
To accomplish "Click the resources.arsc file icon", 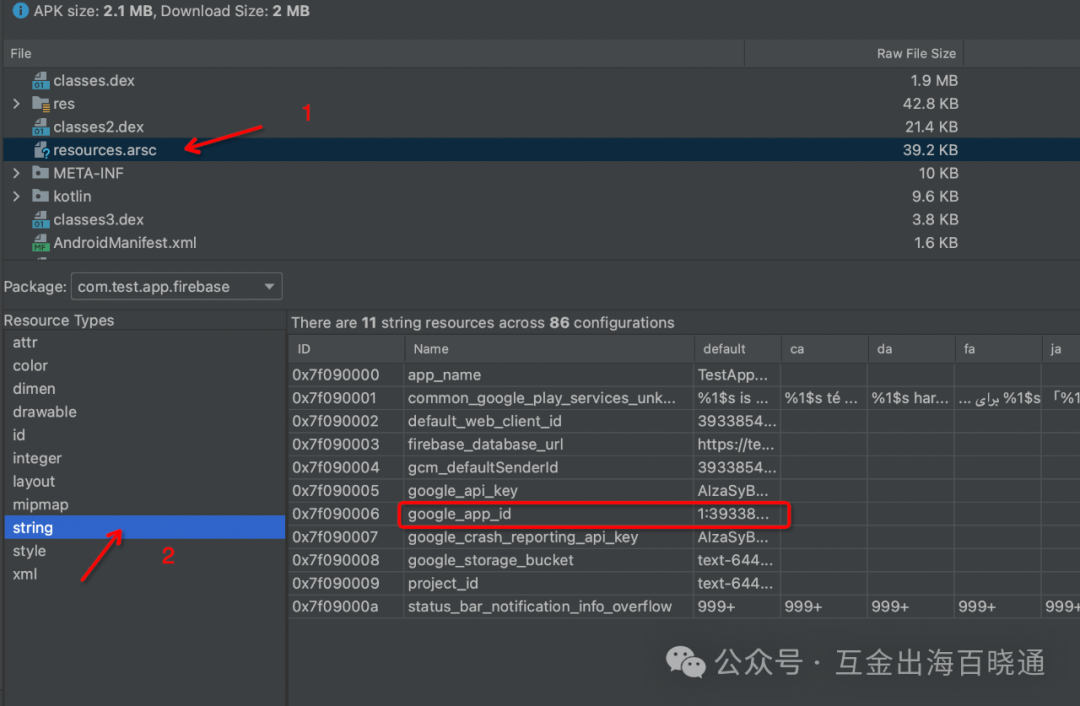I will click(x=40, y=149).
